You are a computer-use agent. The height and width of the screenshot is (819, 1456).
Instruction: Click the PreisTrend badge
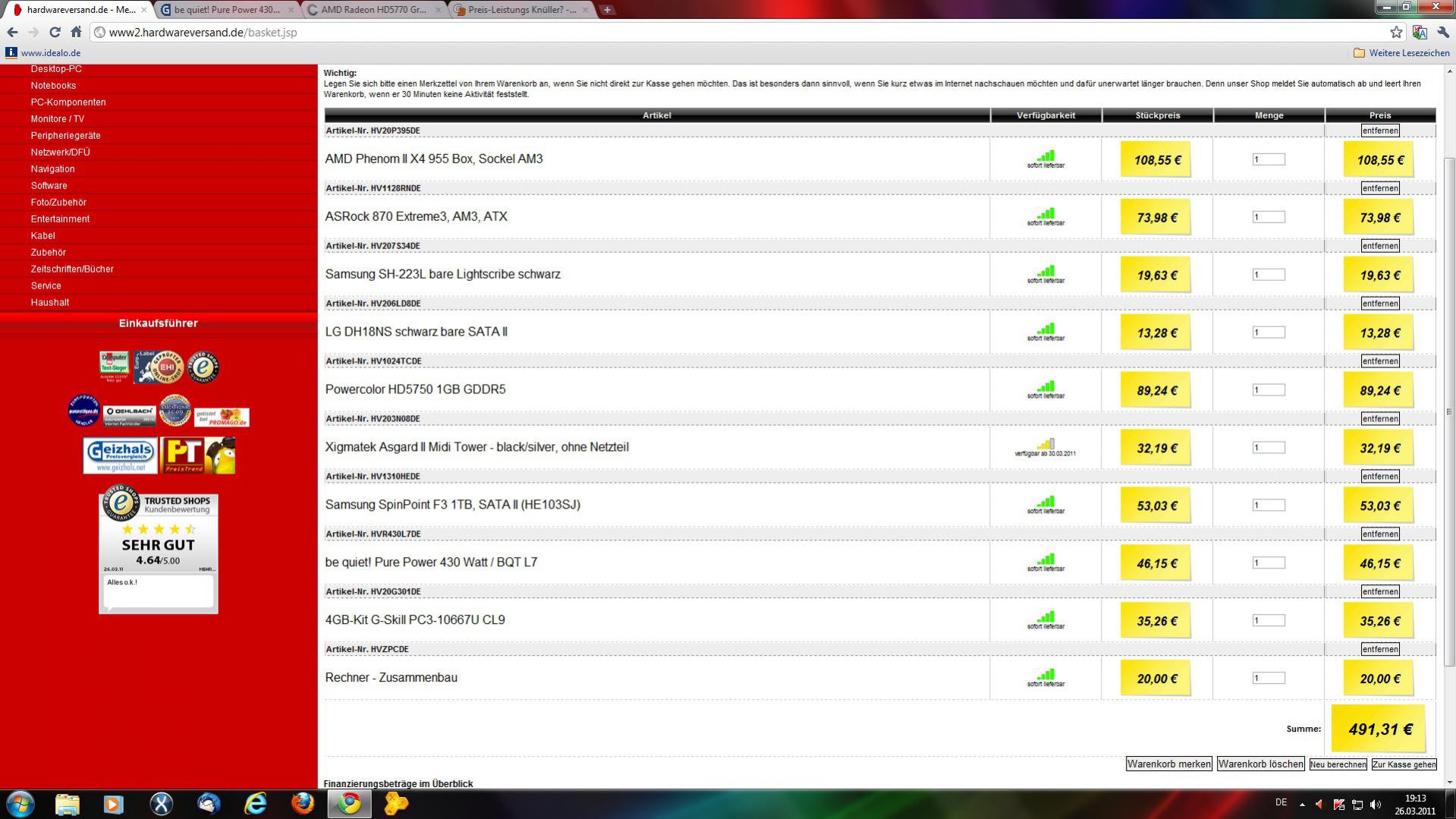199,455
